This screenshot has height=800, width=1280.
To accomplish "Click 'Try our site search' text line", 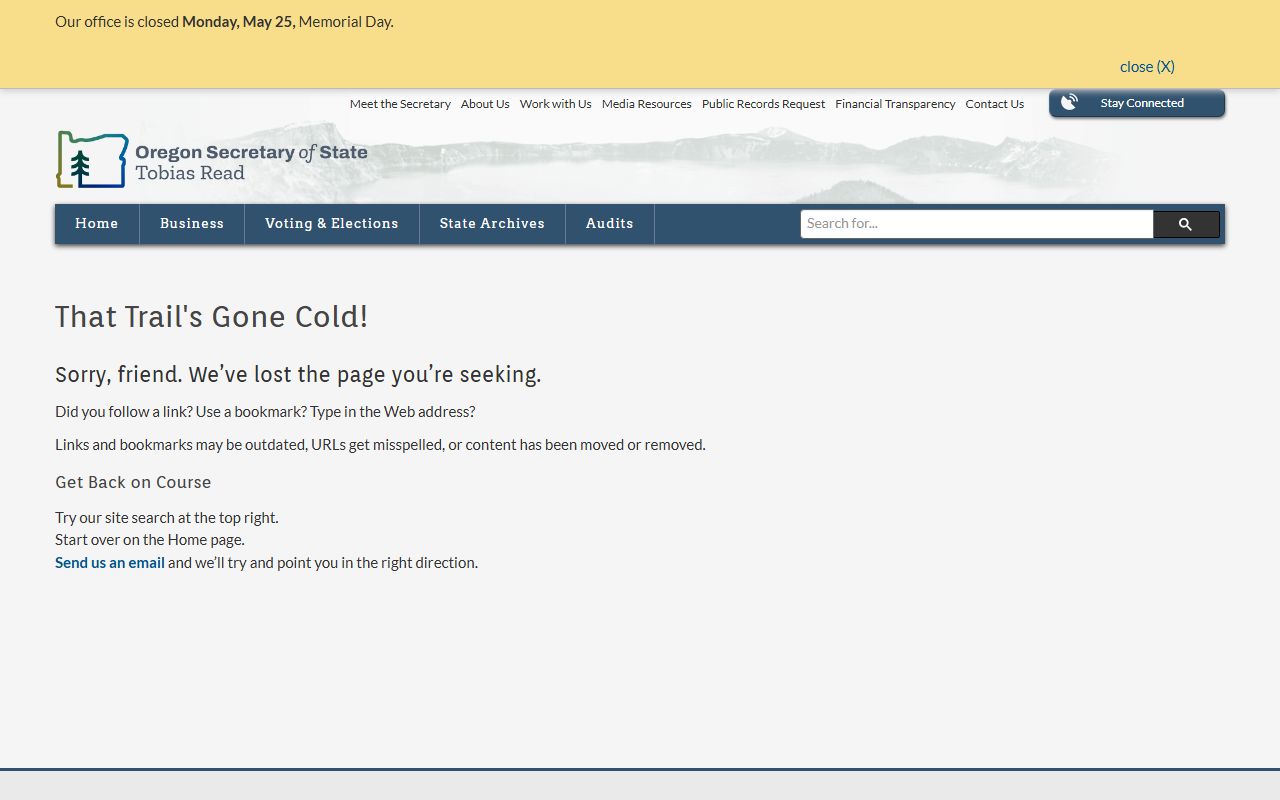I will pyautogui.click(x=167, y=518).
